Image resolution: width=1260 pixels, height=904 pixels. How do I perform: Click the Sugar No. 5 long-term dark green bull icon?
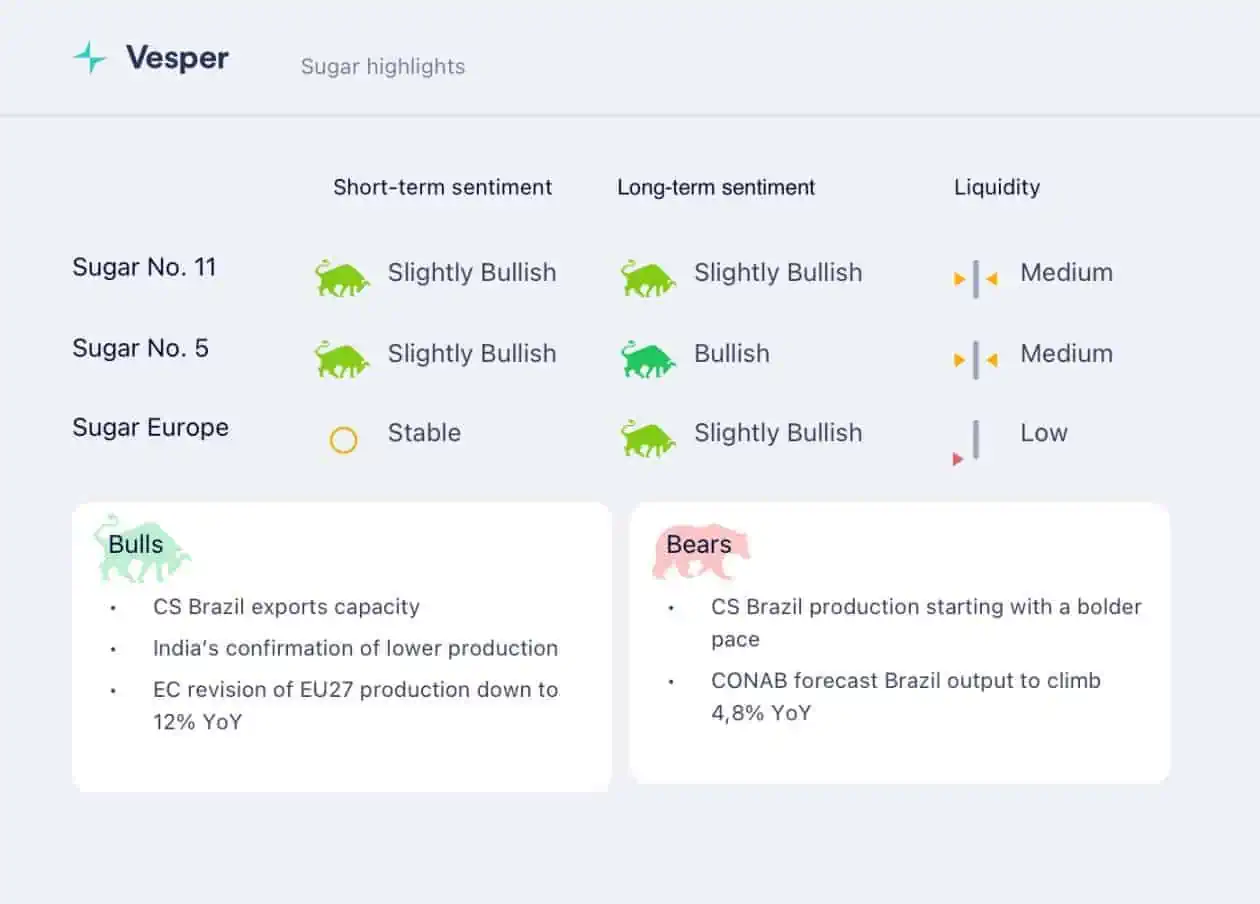648,358
